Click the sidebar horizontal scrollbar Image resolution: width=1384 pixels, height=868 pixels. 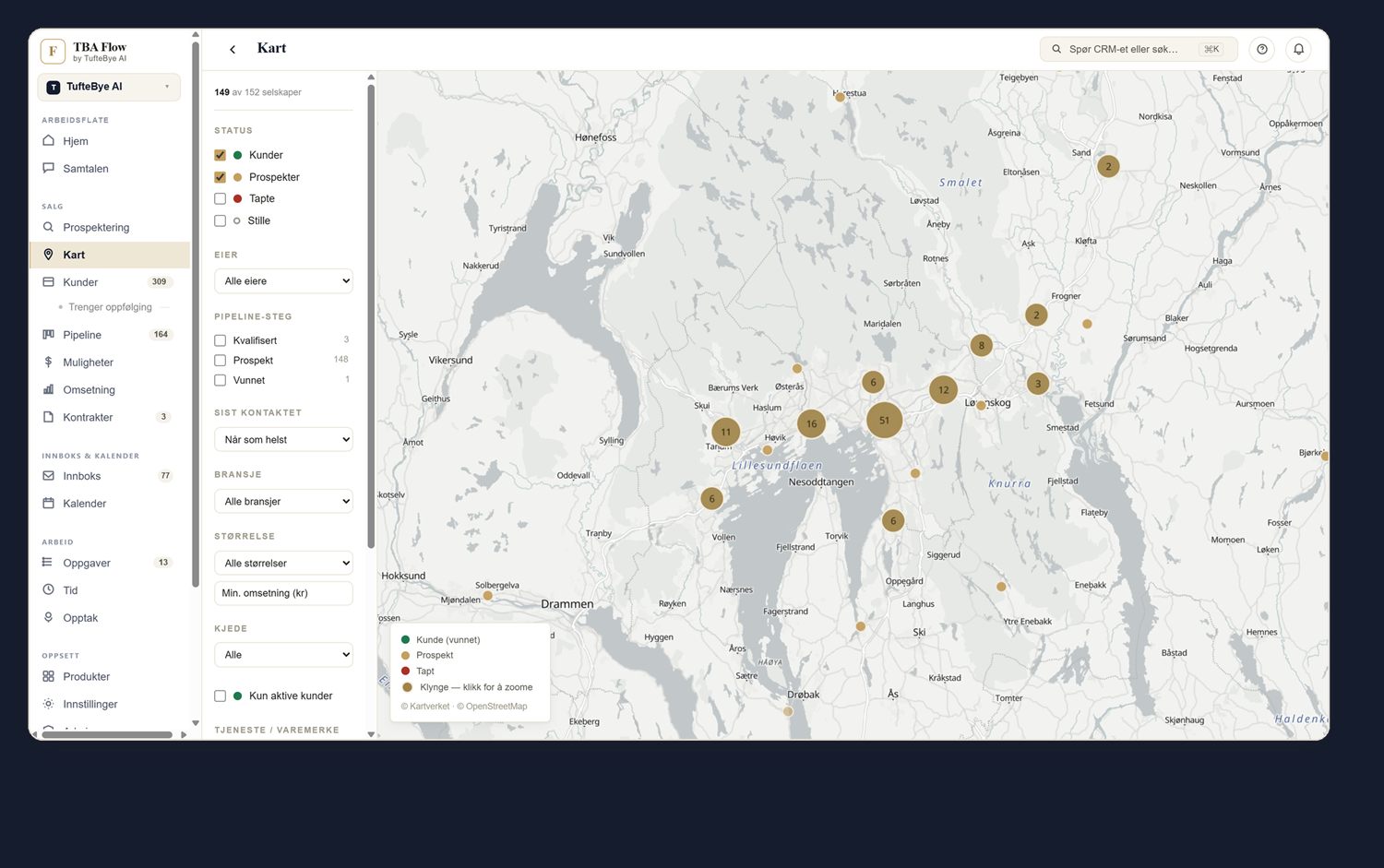[107, 734]
